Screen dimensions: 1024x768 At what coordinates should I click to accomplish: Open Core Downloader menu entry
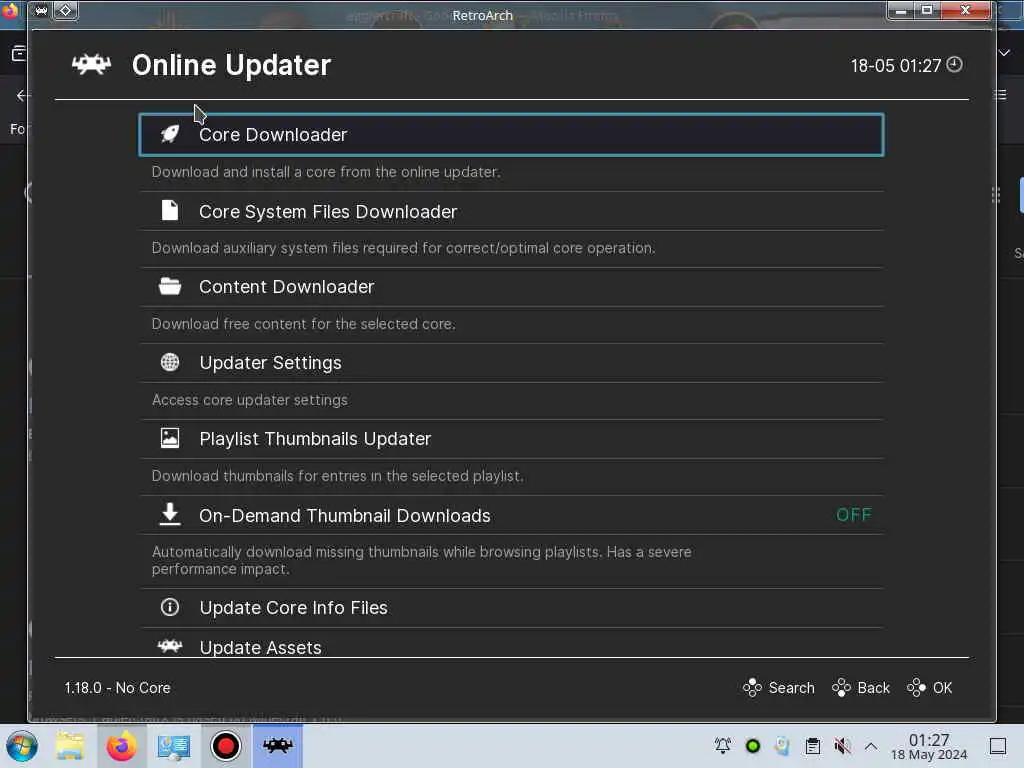511,135
